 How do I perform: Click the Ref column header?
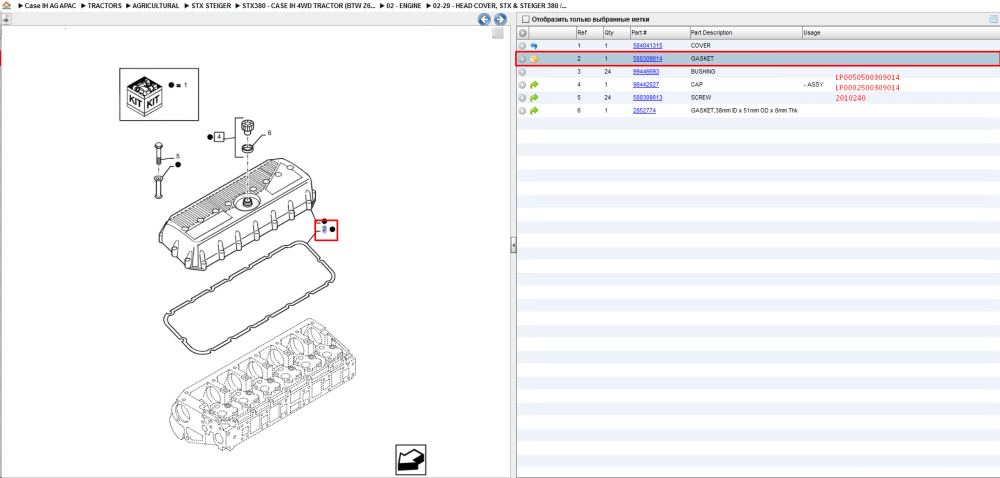click(589, 33)
